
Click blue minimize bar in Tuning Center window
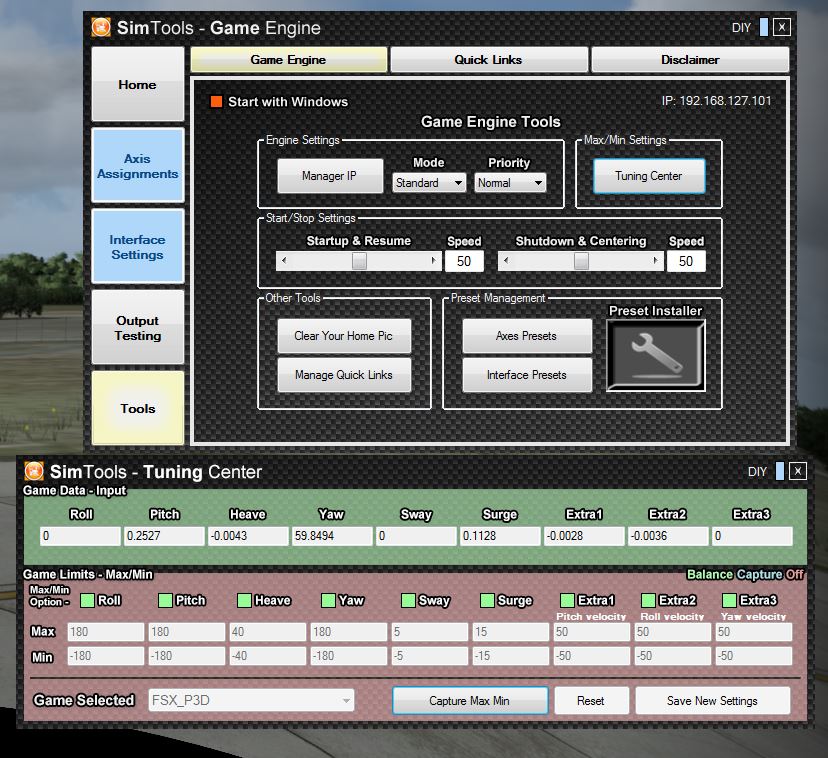point(779,471)
